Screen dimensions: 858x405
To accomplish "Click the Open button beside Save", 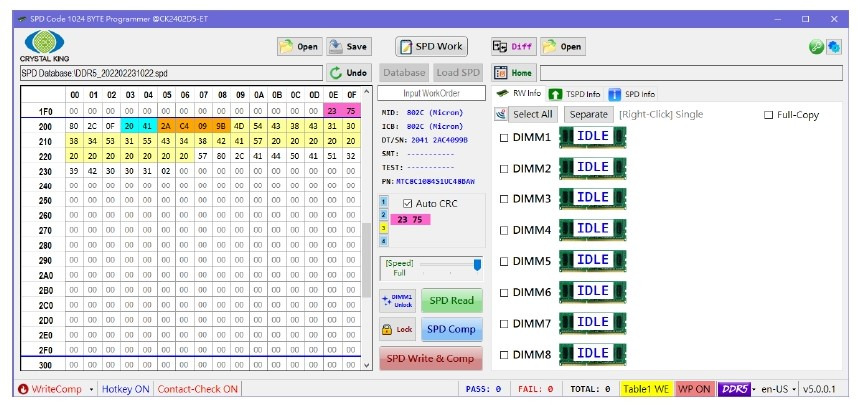I will click(x=298, y=47).
